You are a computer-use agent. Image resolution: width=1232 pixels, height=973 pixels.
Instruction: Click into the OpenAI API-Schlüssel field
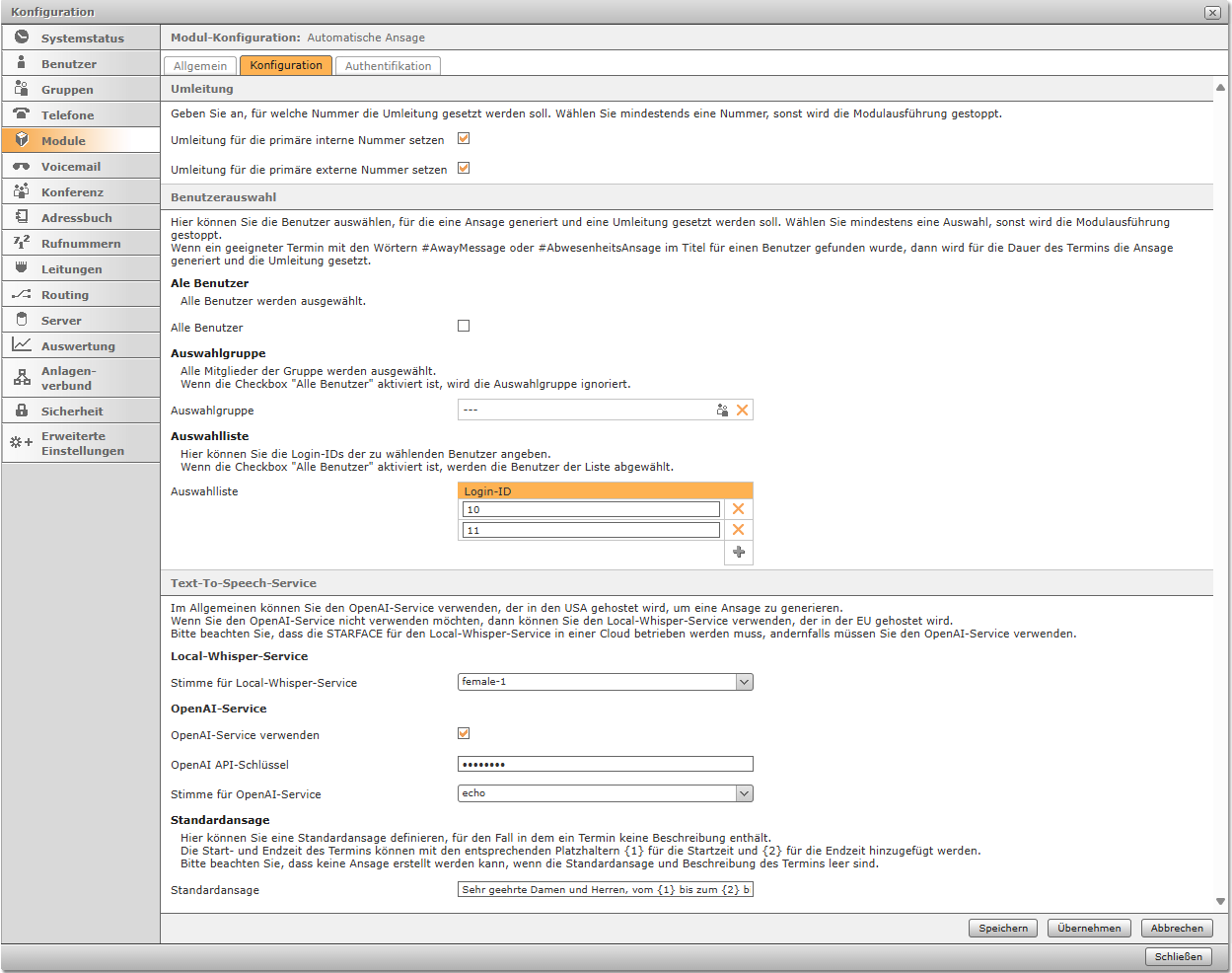tap(605, 764)
